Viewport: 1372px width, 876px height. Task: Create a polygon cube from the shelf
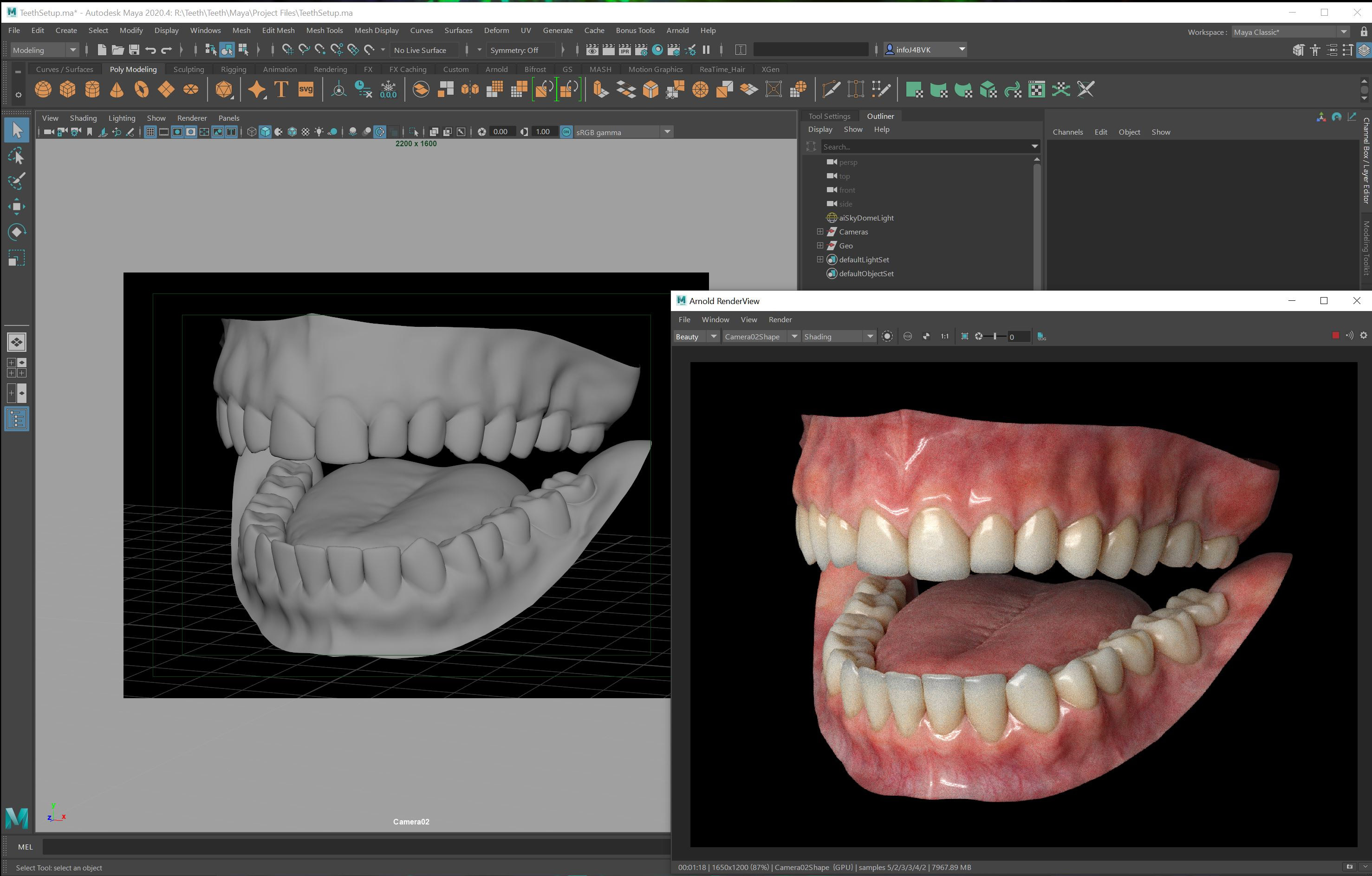[68, 90]
